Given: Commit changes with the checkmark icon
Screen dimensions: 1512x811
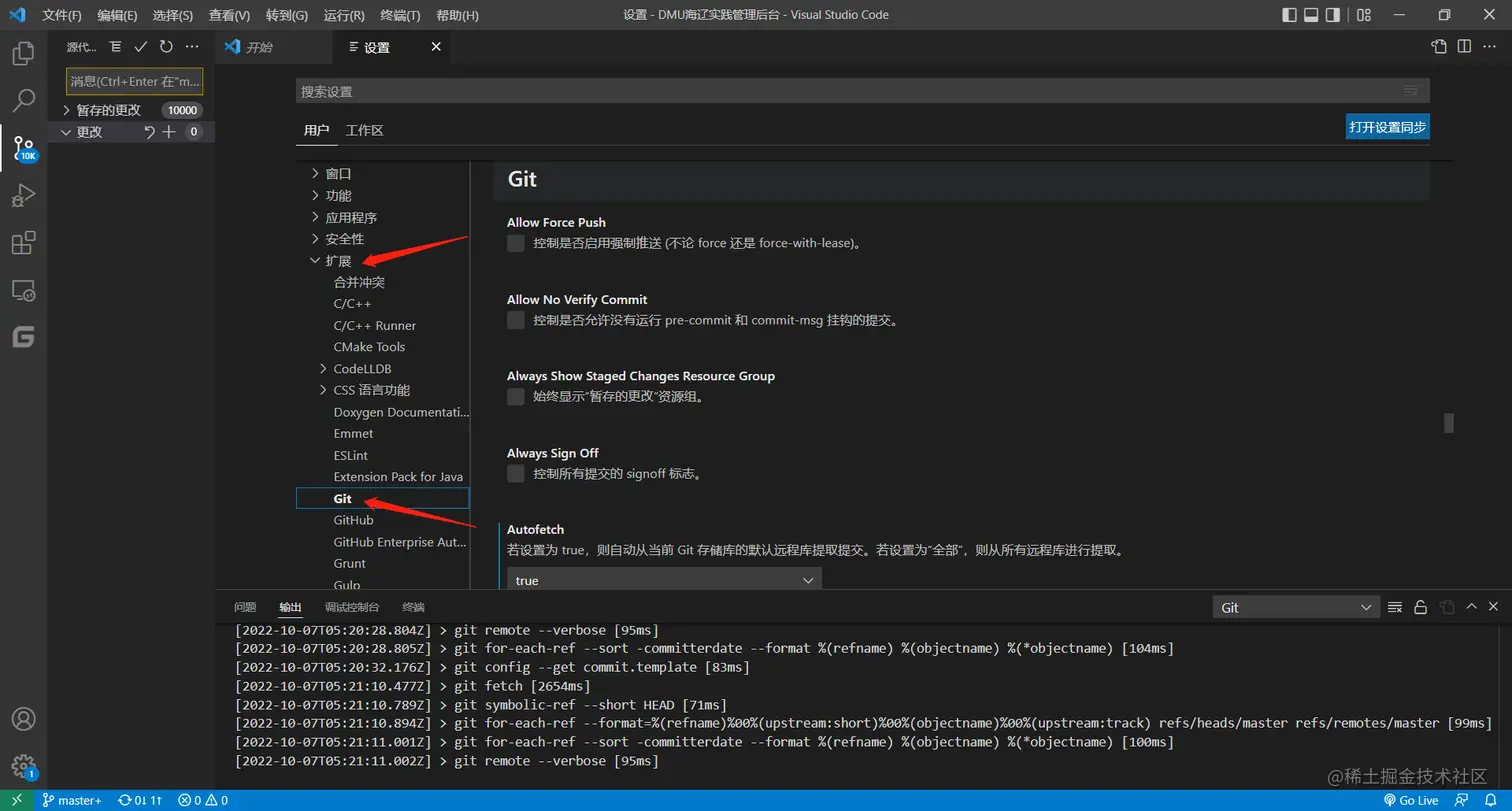Looking at the screenshot, I should tap(141, 47).
